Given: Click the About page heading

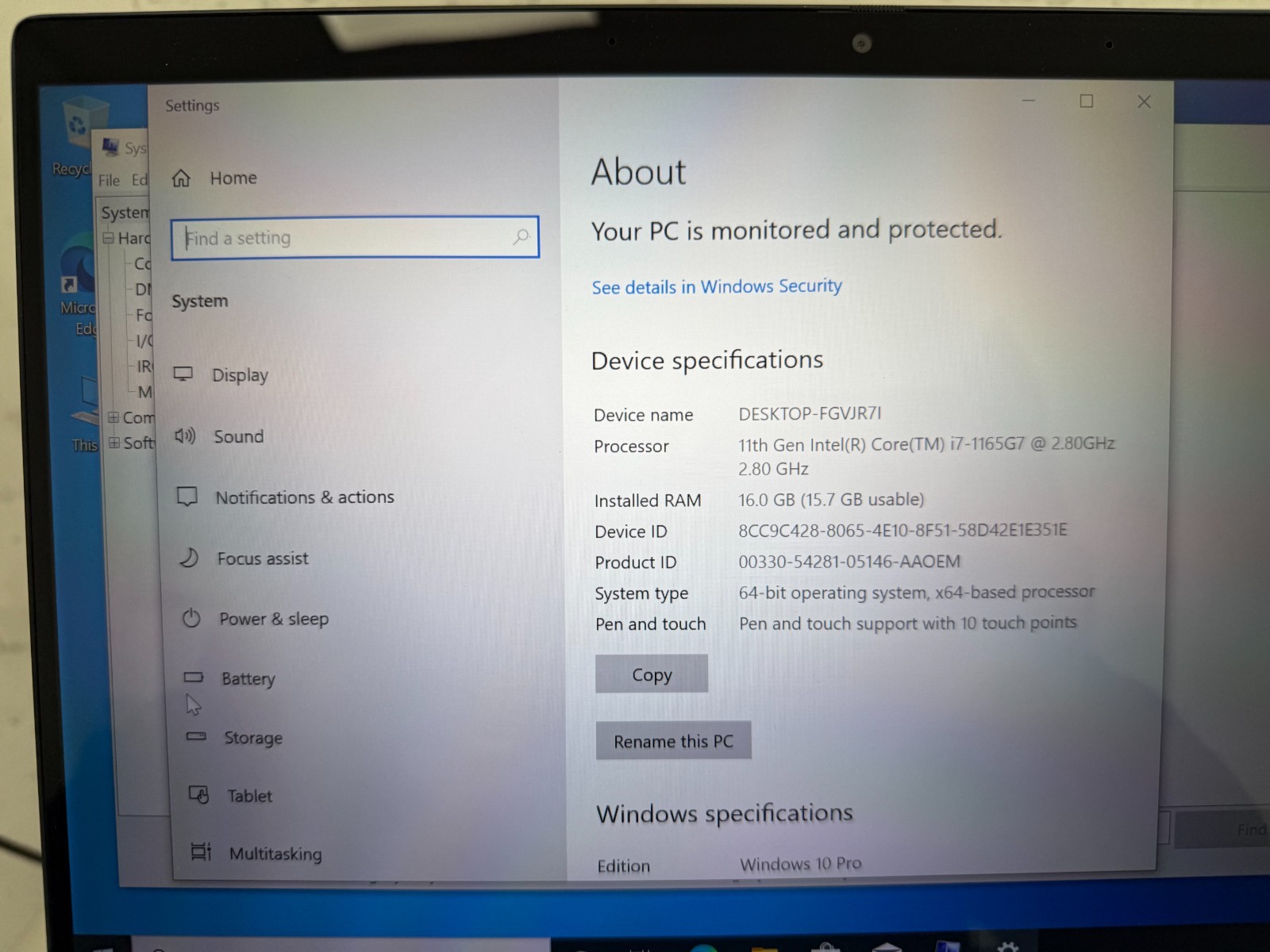Looking at the screenshot, I should click(639, 172).
